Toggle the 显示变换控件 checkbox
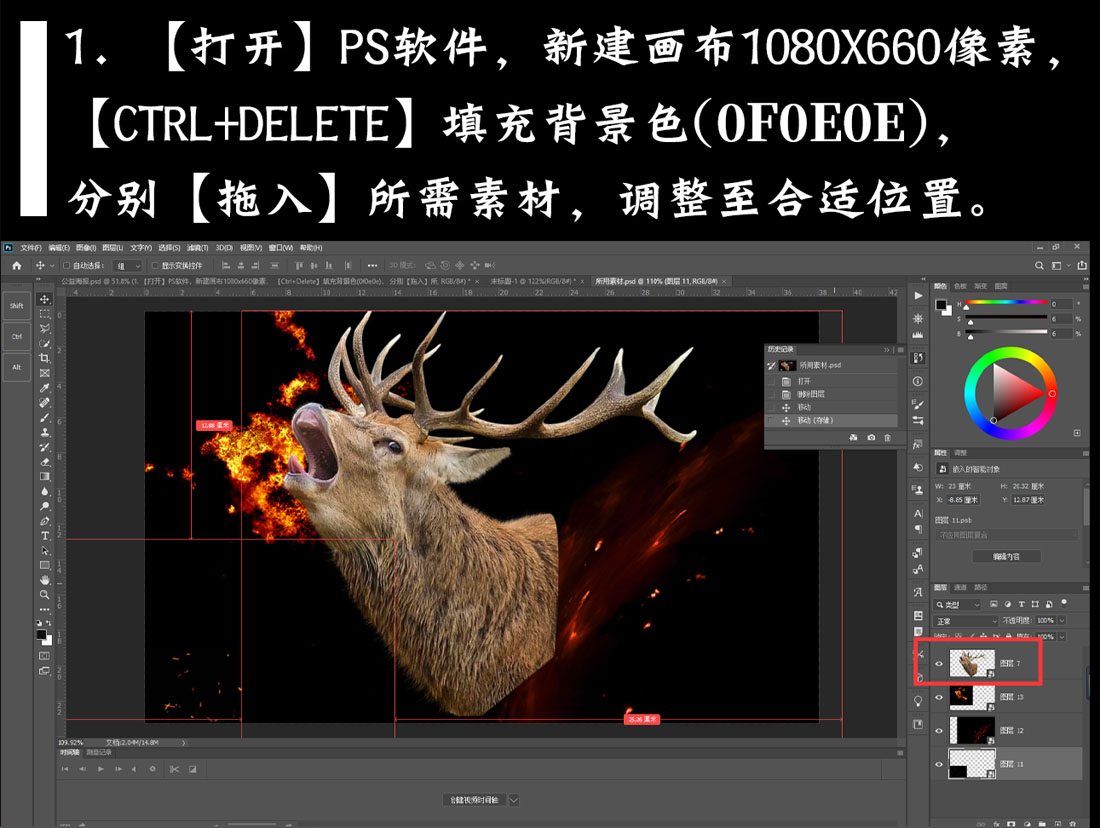 pyautogui.click(x=156, y=265)
